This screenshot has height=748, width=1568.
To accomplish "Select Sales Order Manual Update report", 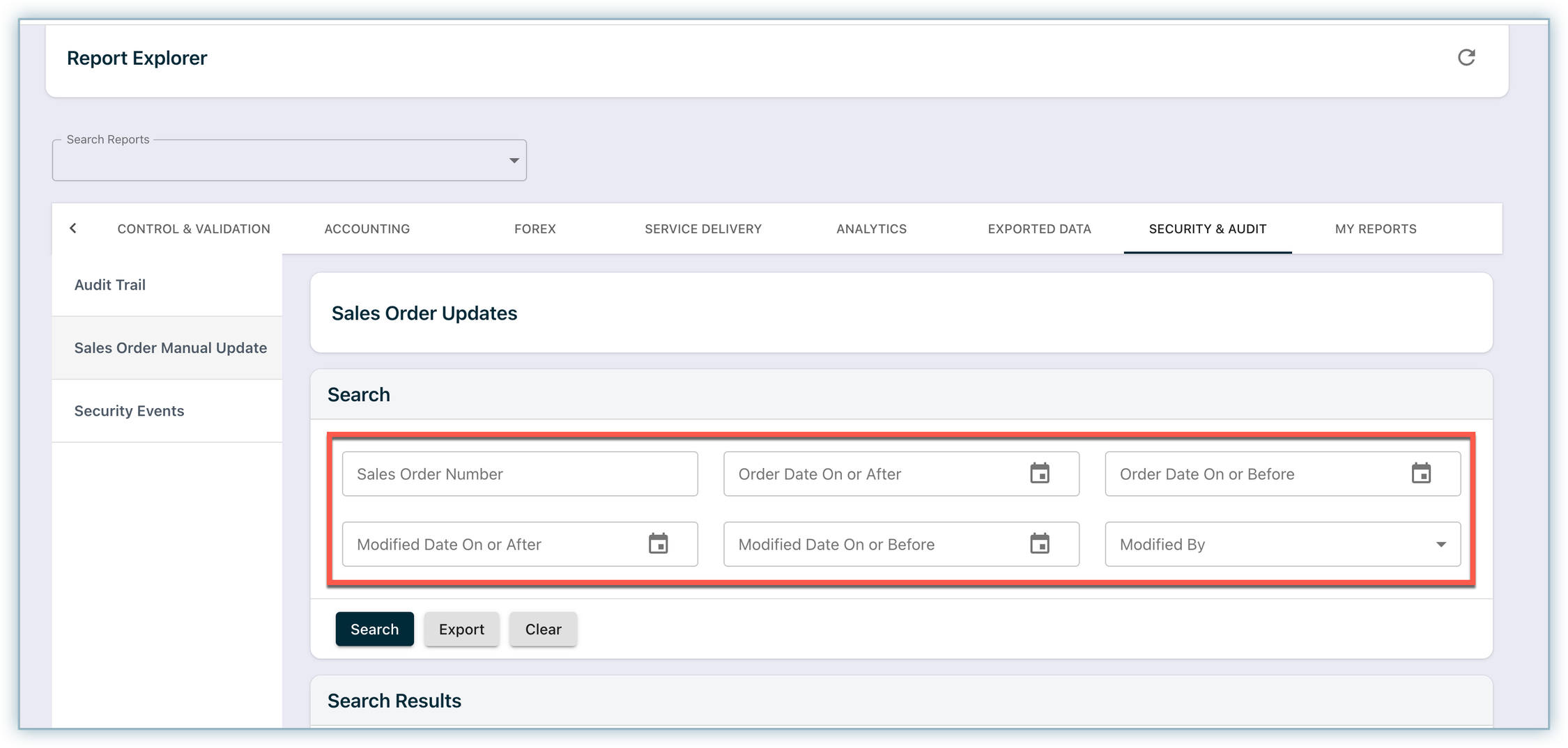I will [x=170, y=348].
